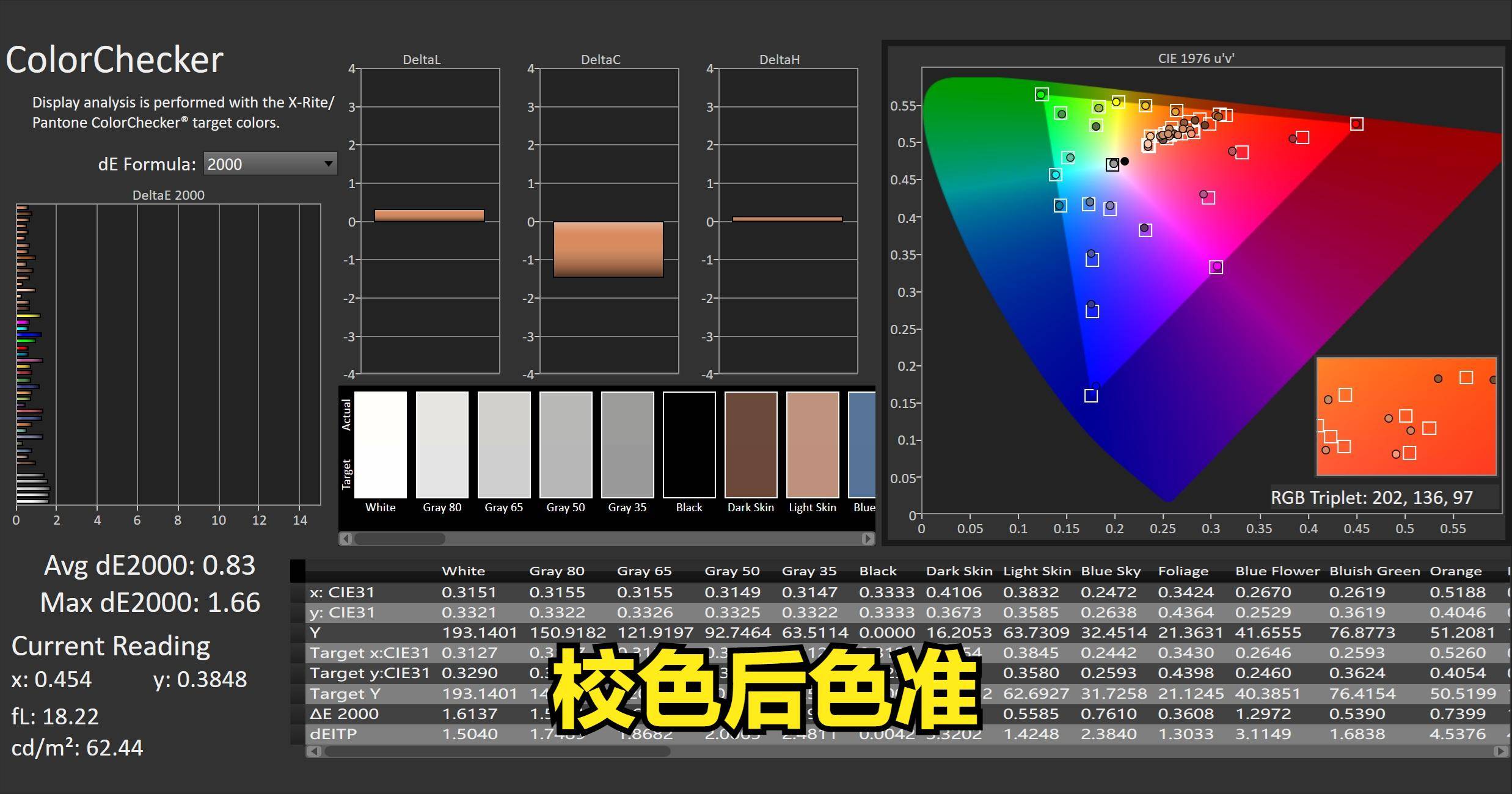Screen dimensions: 1512x794
Task: Select the White color swatch
Action: (380, 445)
